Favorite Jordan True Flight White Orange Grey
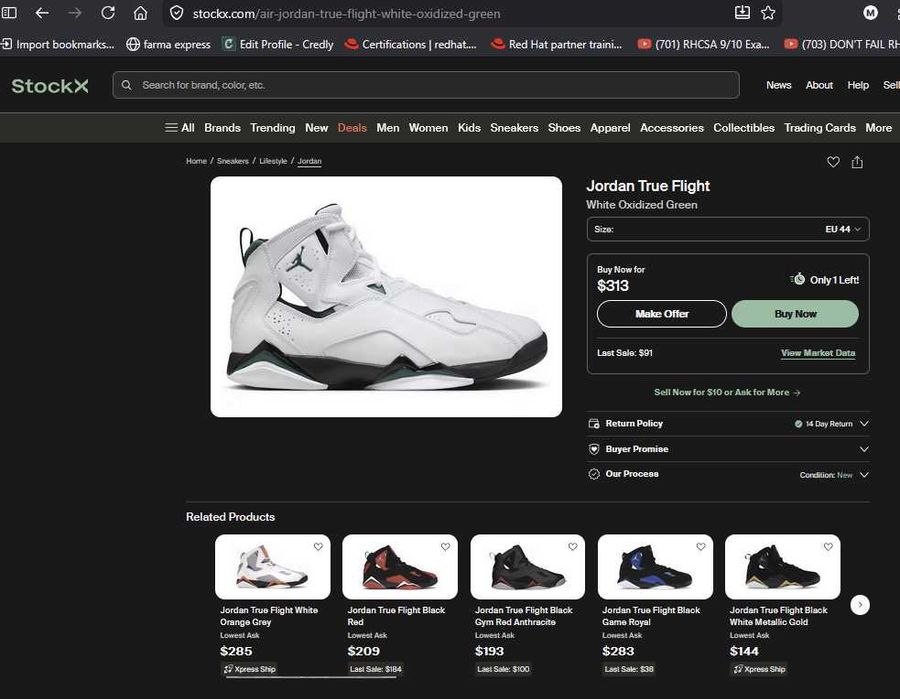 (x=318, y=546)
